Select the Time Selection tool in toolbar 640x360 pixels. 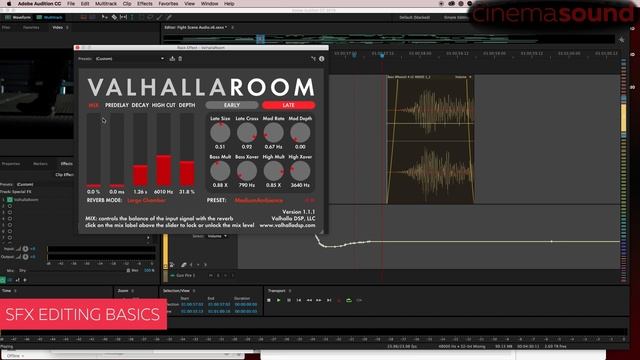pos(132,18)
